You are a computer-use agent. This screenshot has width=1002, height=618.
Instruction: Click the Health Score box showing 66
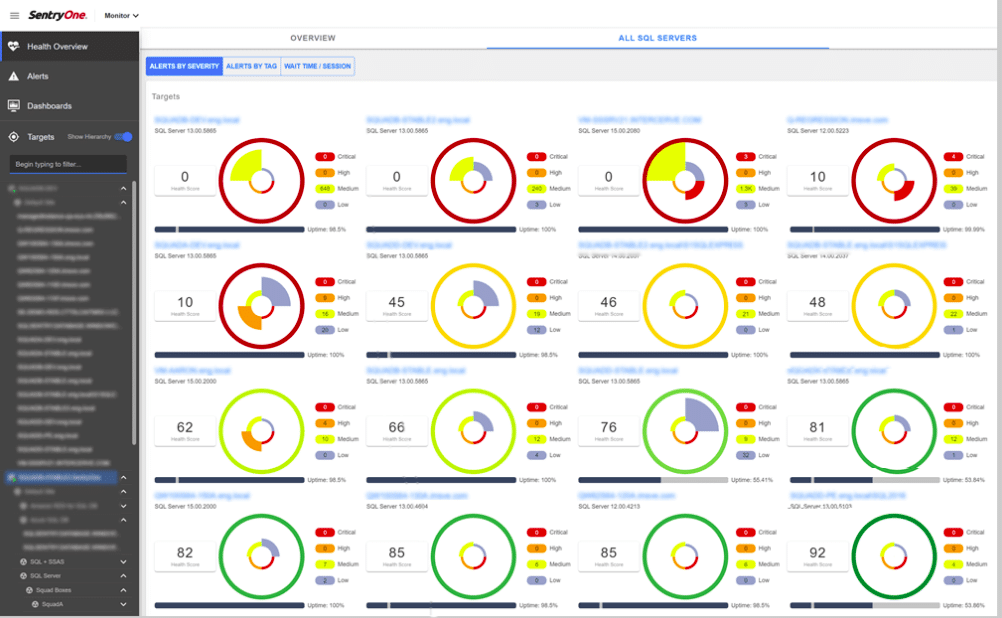click(x=396, y=431)
